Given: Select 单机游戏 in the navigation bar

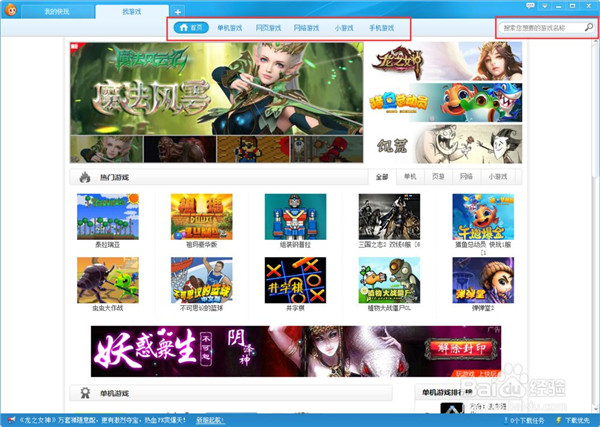Looking at the screenshot, I should pyautogui.click(x=231, y=28).
